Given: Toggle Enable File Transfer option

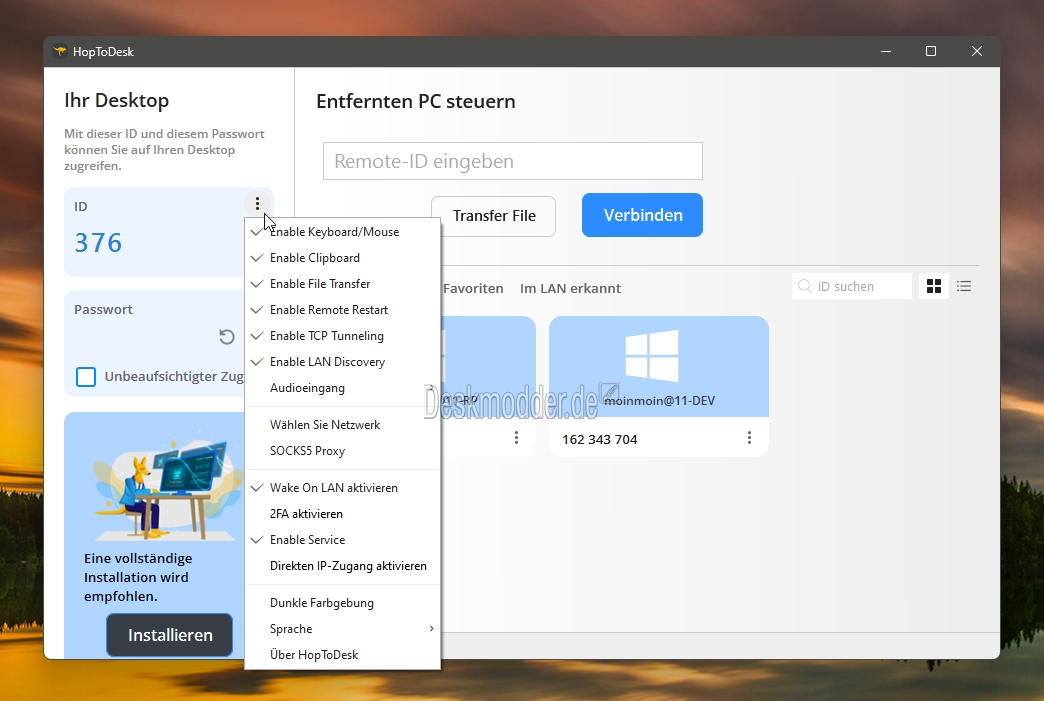Looking at the screenshot, I should coord(343,284).
